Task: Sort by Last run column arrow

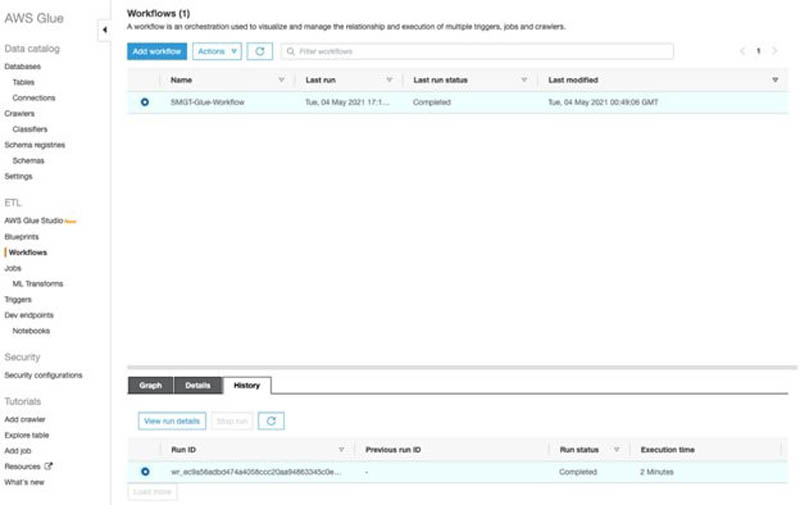Action: click(389, 80)
